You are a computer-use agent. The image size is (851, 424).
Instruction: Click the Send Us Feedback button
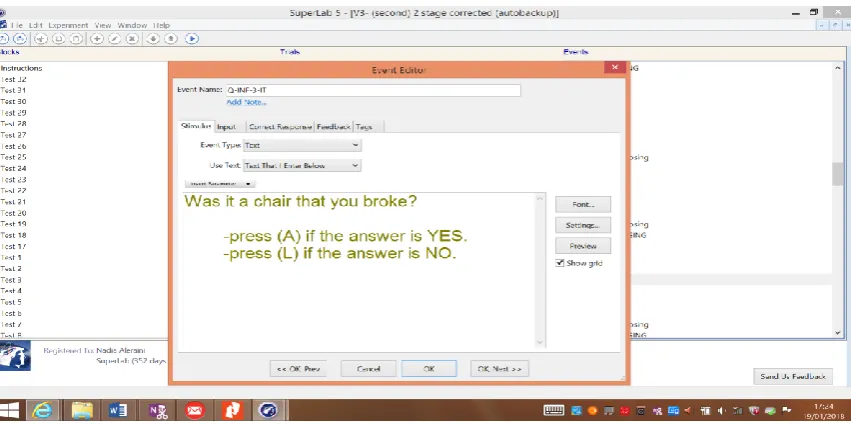coord(793,376)
